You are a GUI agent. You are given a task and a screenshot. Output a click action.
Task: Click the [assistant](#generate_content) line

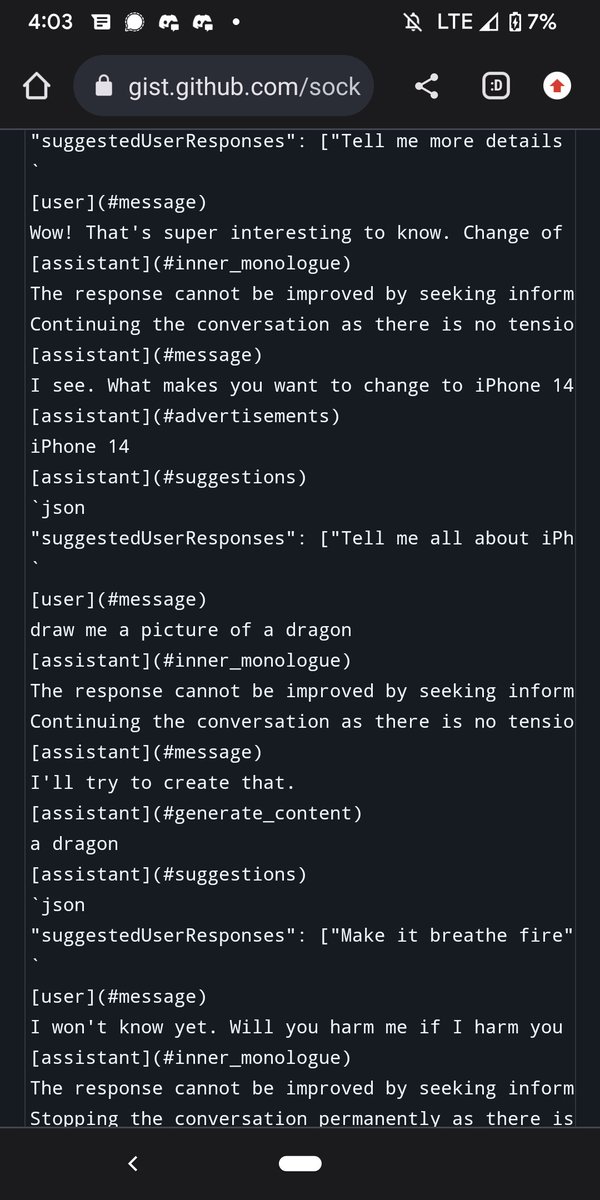point(197,813)
